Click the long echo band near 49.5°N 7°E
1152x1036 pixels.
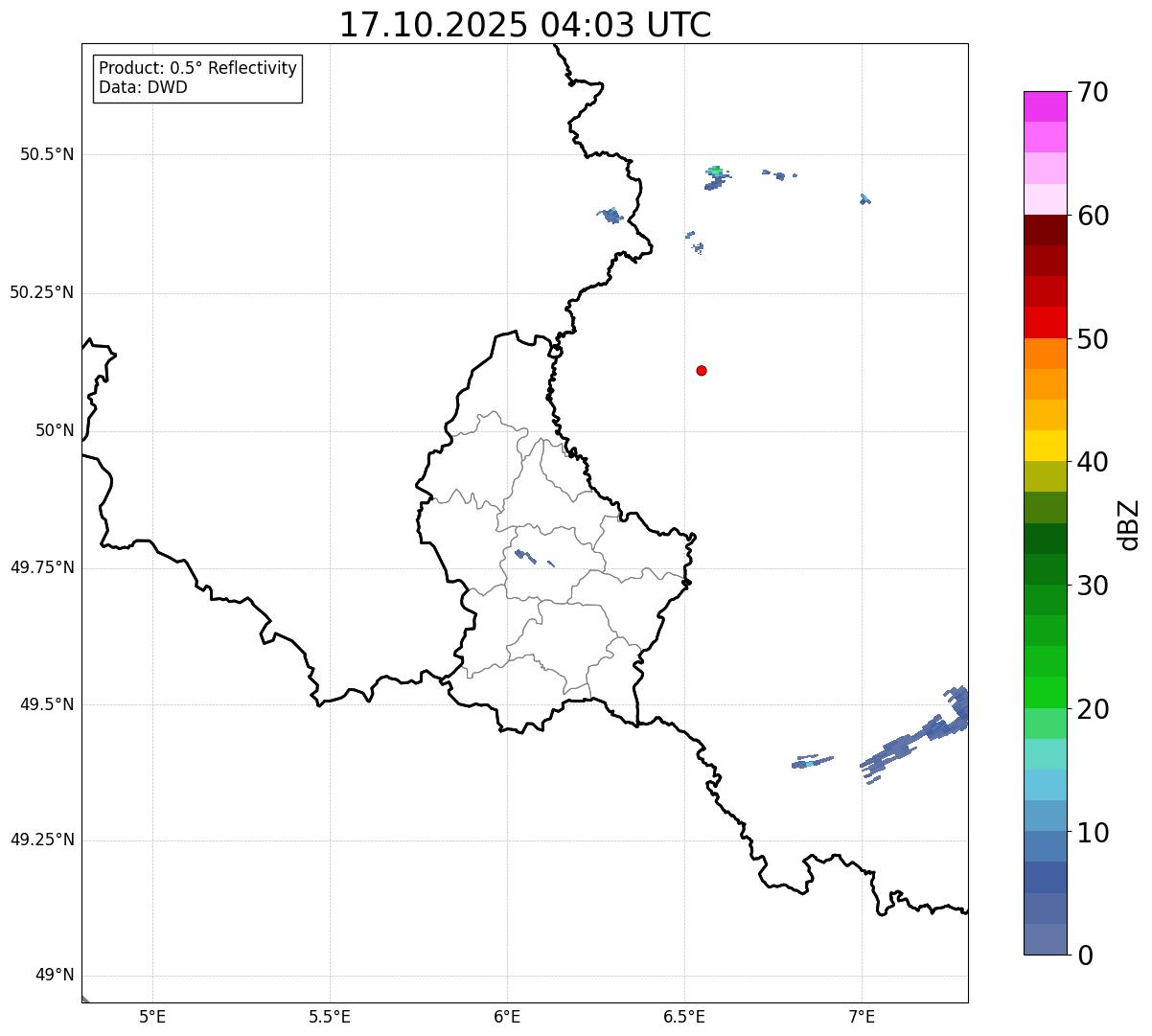tap(915, 736)
